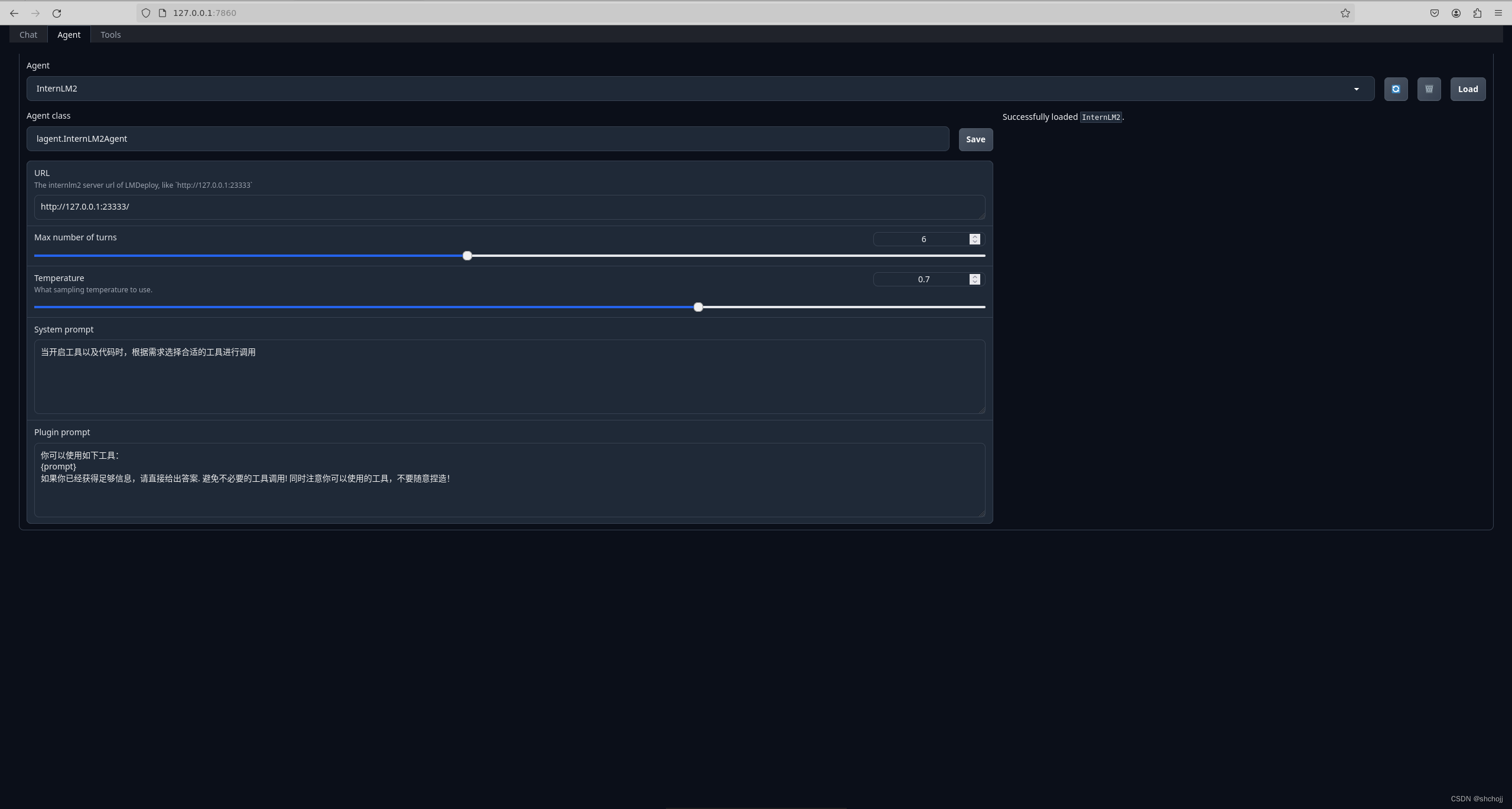Reload the browser page
This screenshot has height=809, width=1512.
(57, 13)
